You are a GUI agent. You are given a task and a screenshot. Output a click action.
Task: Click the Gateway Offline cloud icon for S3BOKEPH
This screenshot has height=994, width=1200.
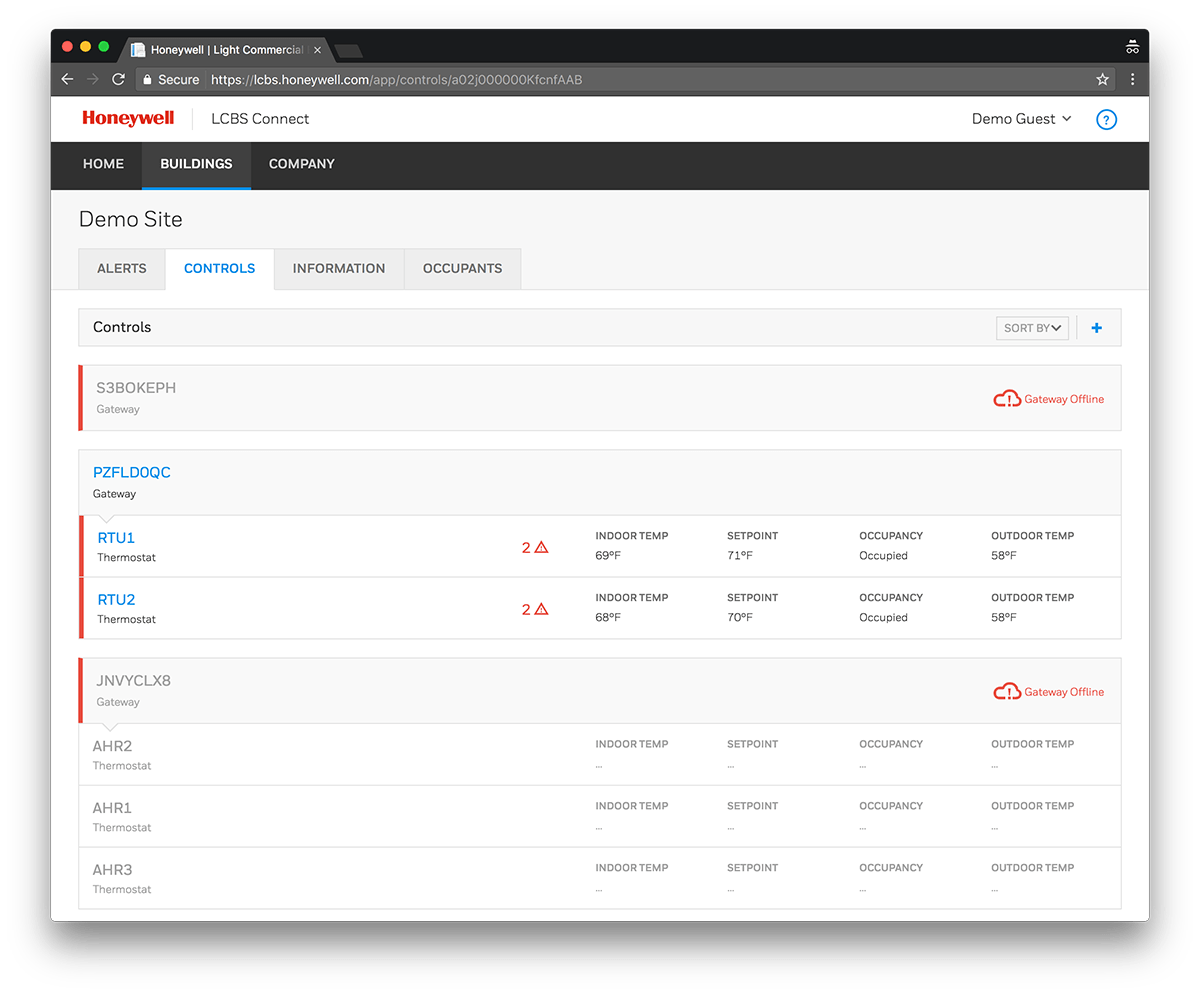click(x=1007, y=398)
